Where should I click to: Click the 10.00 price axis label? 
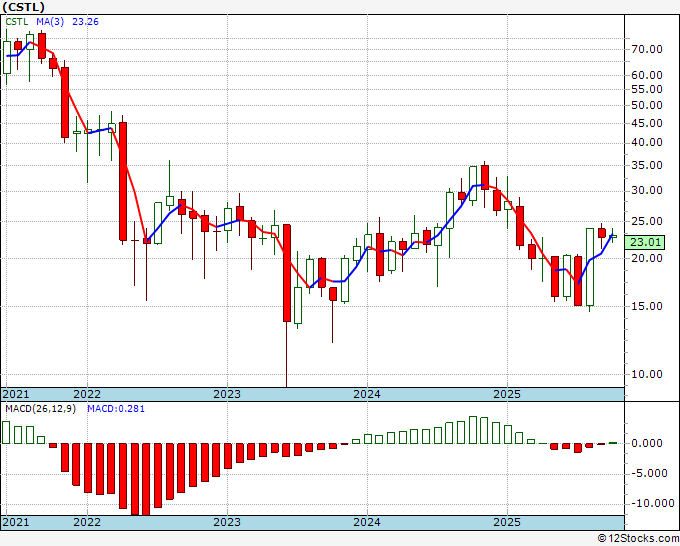647,375
